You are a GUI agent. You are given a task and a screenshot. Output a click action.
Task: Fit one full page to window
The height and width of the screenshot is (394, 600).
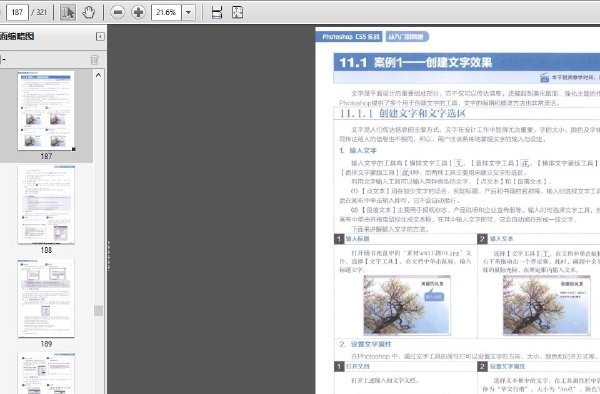click(238, 12)
